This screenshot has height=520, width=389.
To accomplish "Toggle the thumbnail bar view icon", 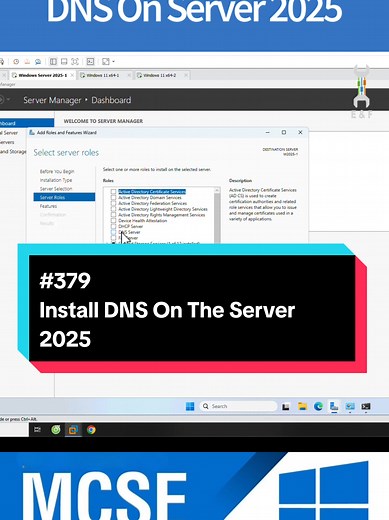I will pos(64,62).
